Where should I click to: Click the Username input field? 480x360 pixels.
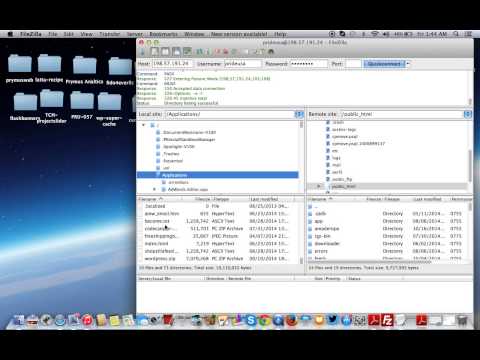pos(242,64)
